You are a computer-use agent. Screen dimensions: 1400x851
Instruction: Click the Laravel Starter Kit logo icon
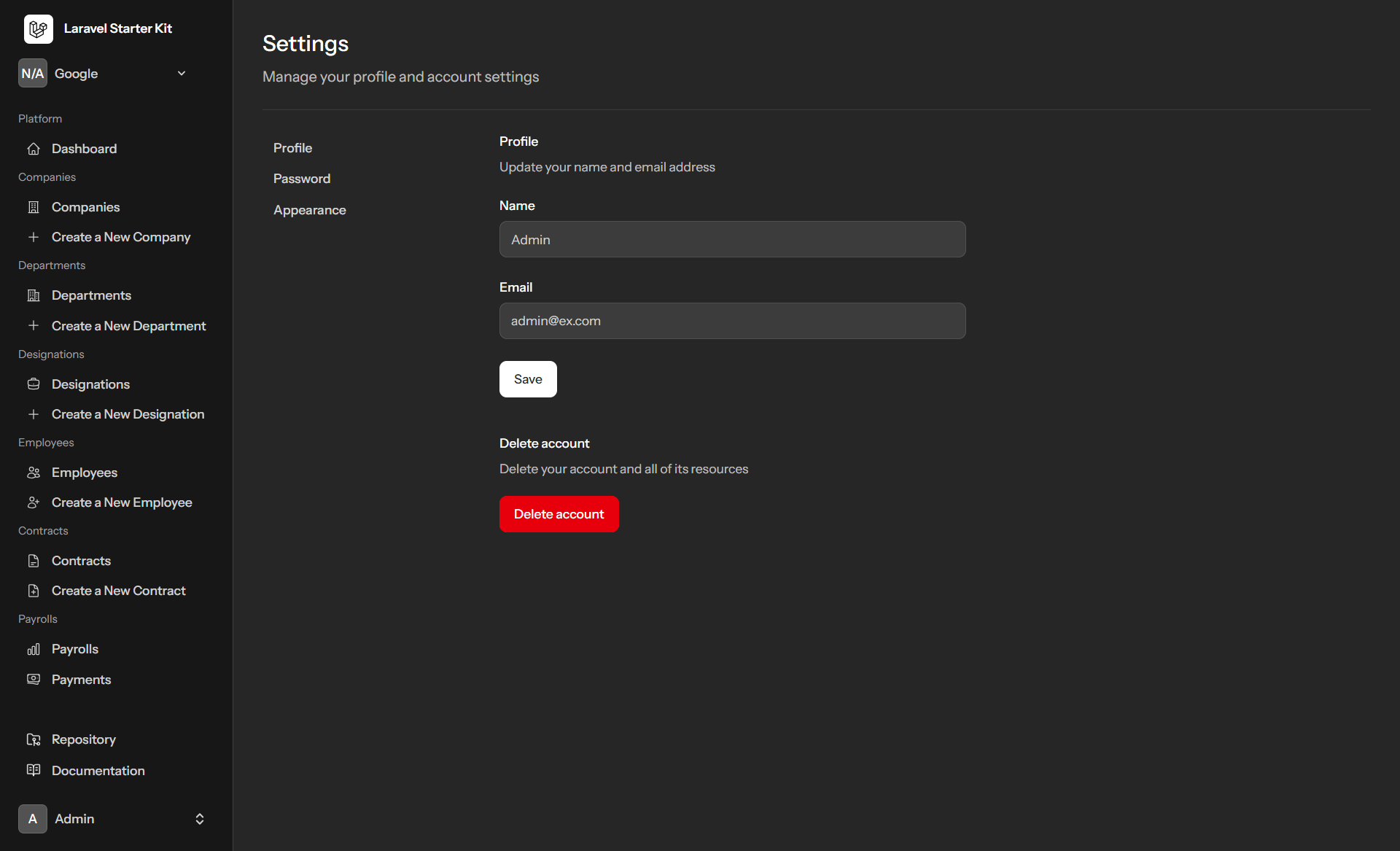[39, 29]
